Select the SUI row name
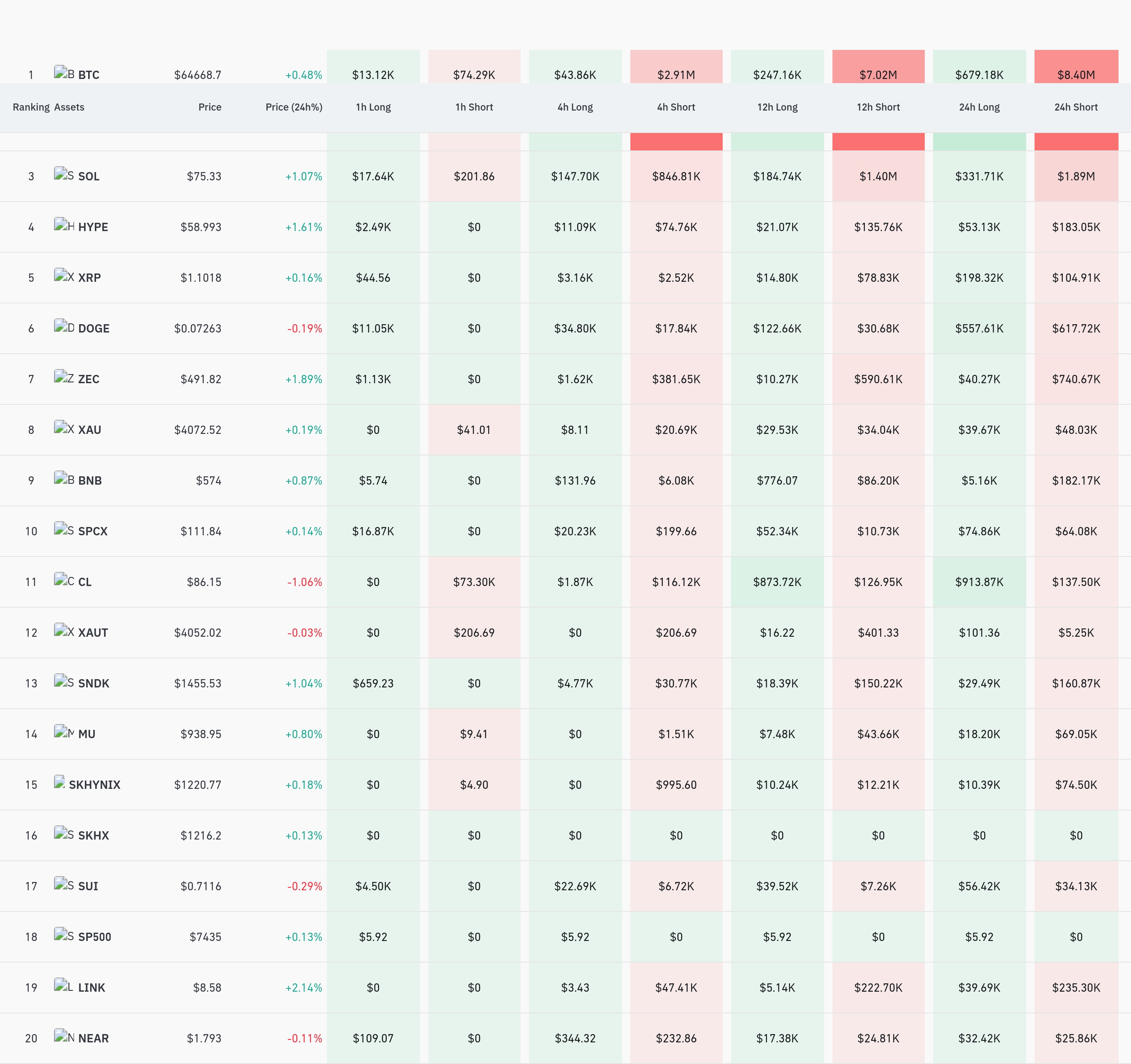 click(88, 886)
